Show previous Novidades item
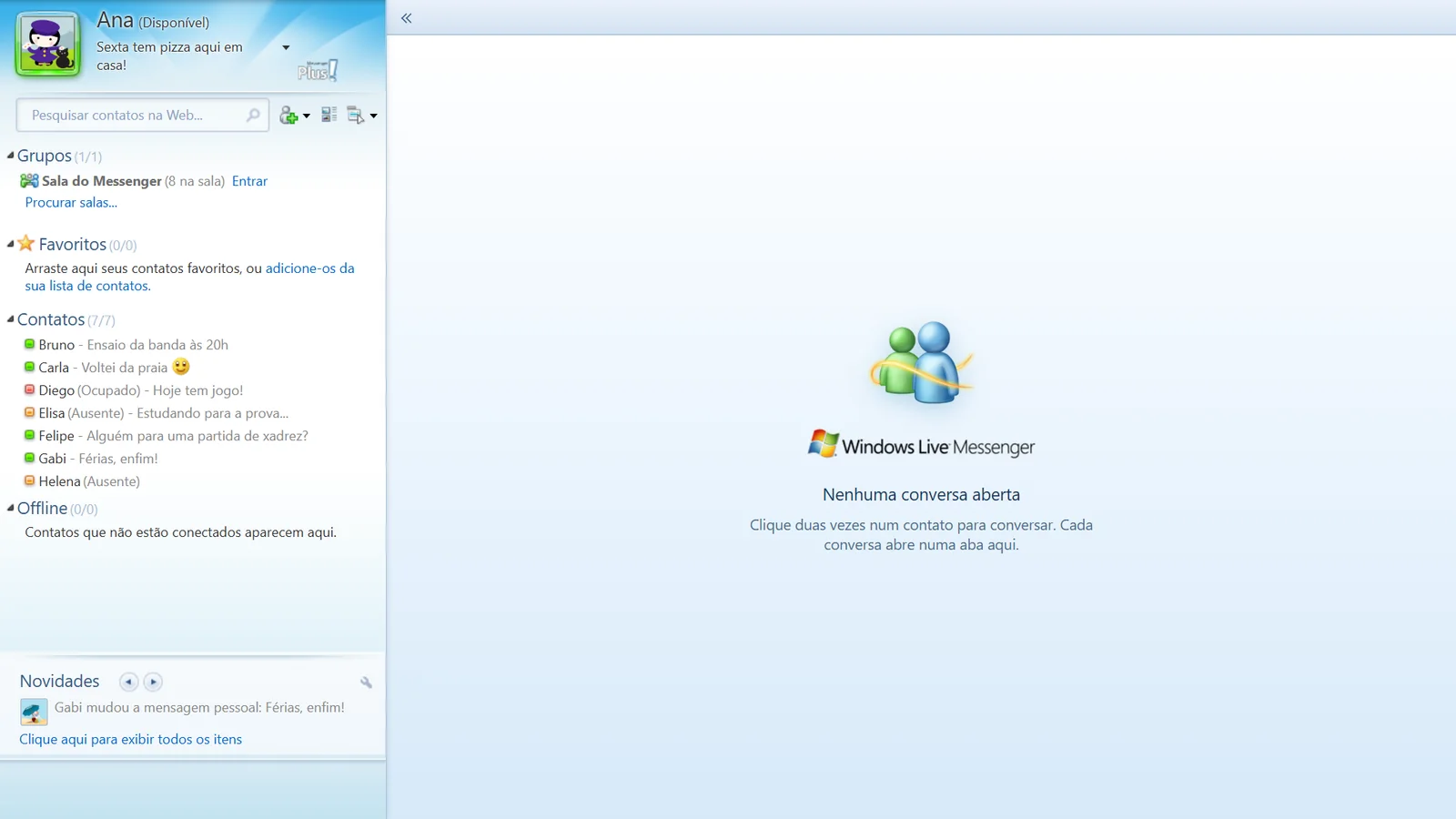The width and height of the screenshot is (1456, 819). 128,682
